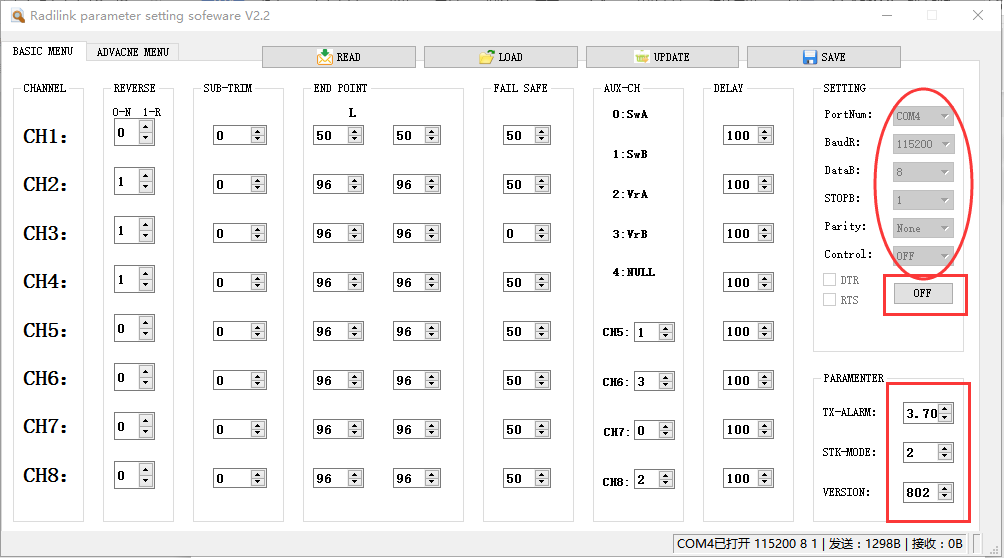Click the LOAD button with folder icon
Image resolution: width=1004 pixels, height=558 pixels.
pos(500,57)
